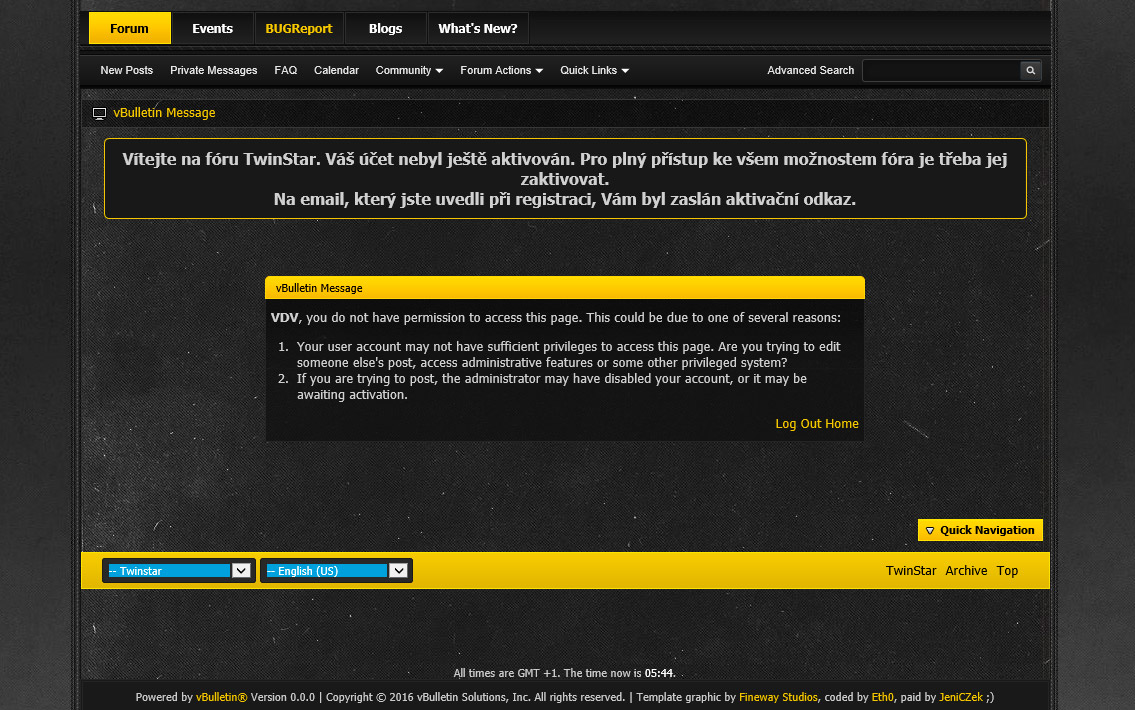
Task: Open the Archive footer link
Action: (x=966, y=570)
